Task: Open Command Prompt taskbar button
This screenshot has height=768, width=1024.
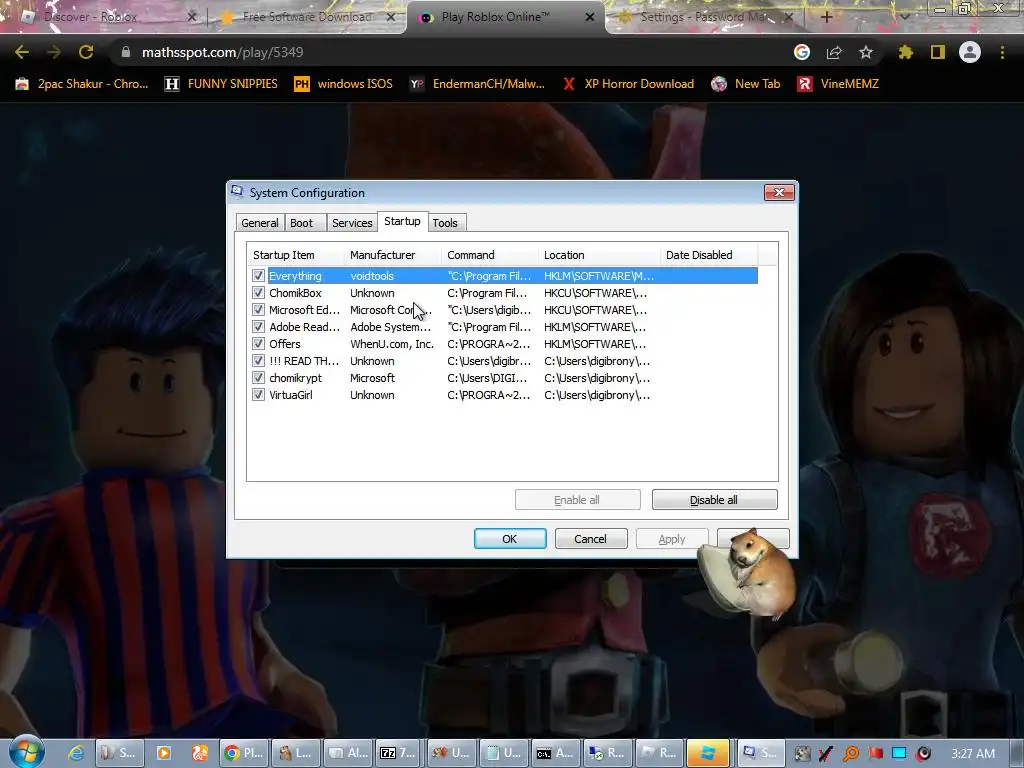Action: point(555,753)
